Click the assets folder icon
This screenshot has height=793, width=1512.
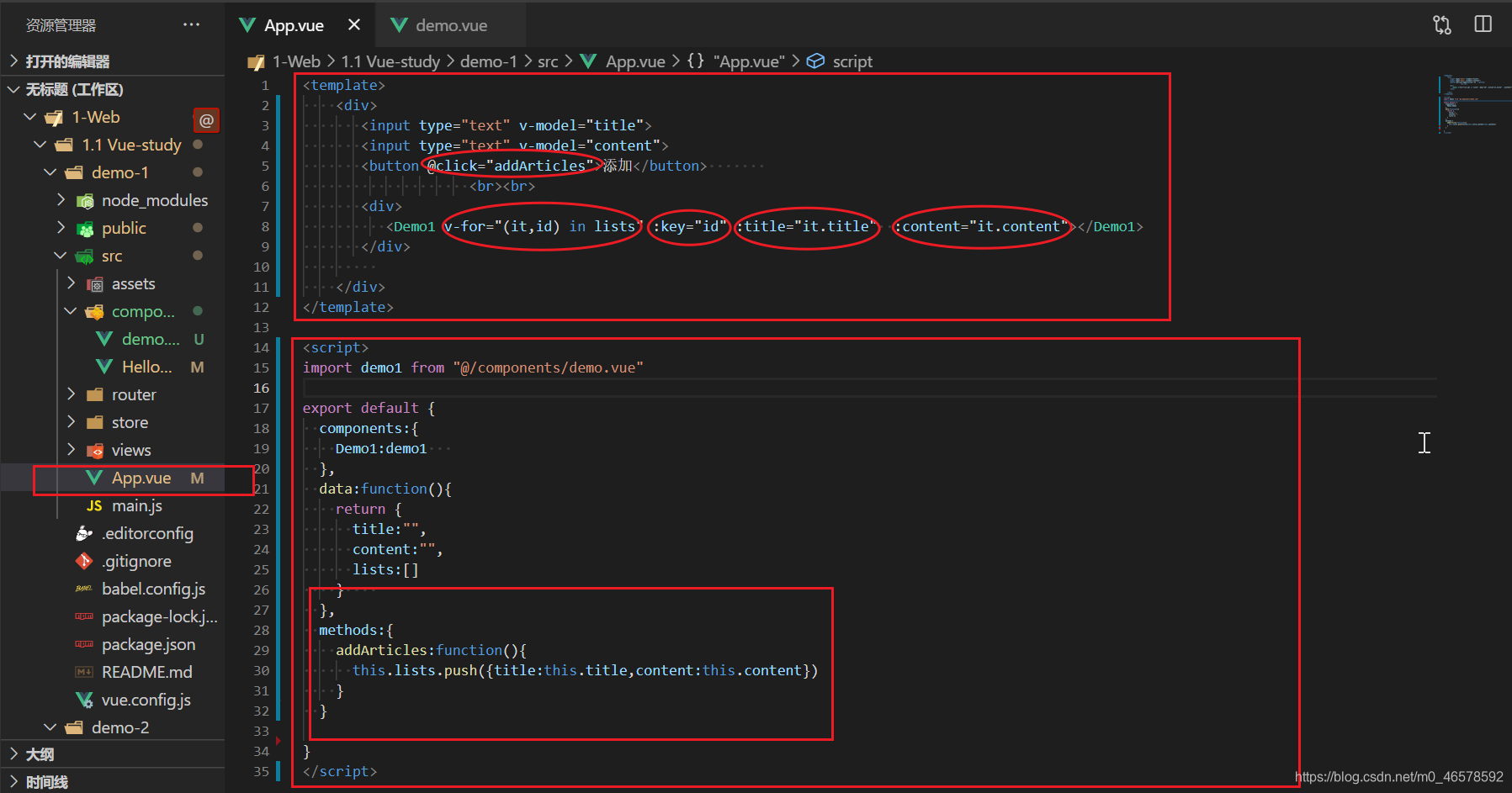95,284
